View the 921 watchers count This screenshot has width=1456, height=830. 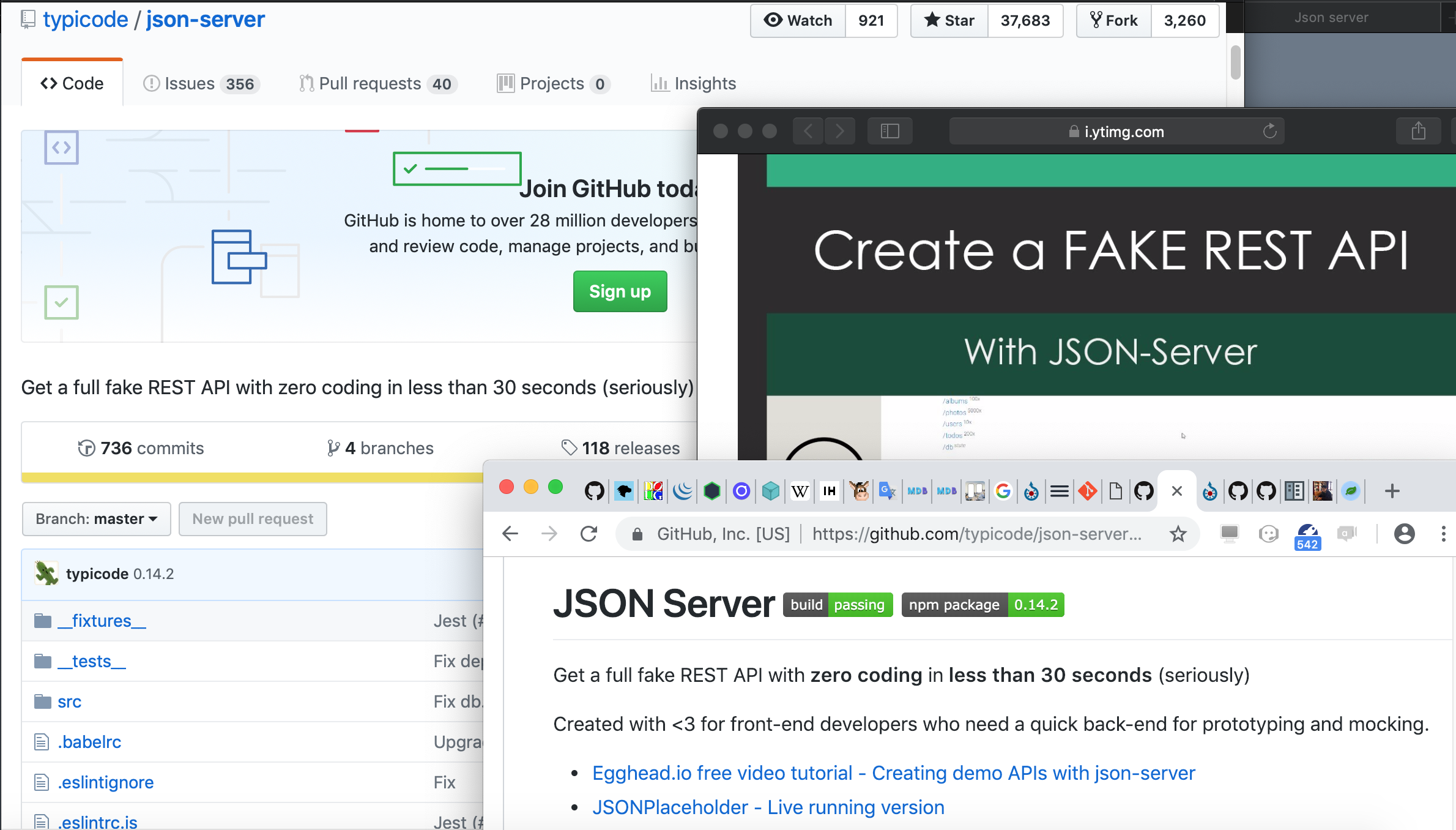pyautogui.click(x=871, y=21)
